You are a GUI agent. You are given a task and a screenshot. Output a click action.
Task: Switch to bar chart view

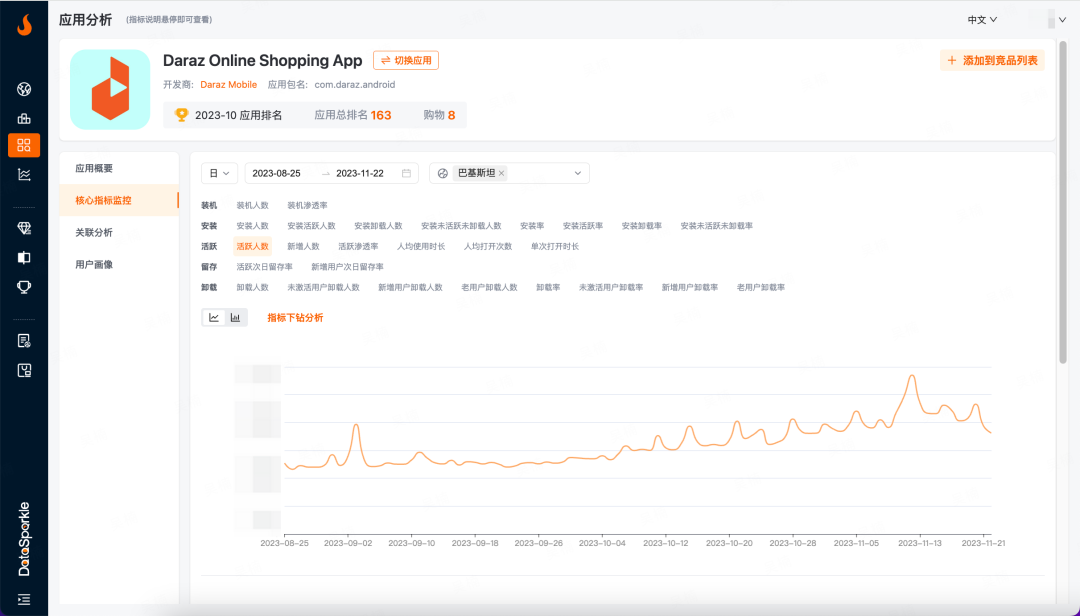point(236,317)
